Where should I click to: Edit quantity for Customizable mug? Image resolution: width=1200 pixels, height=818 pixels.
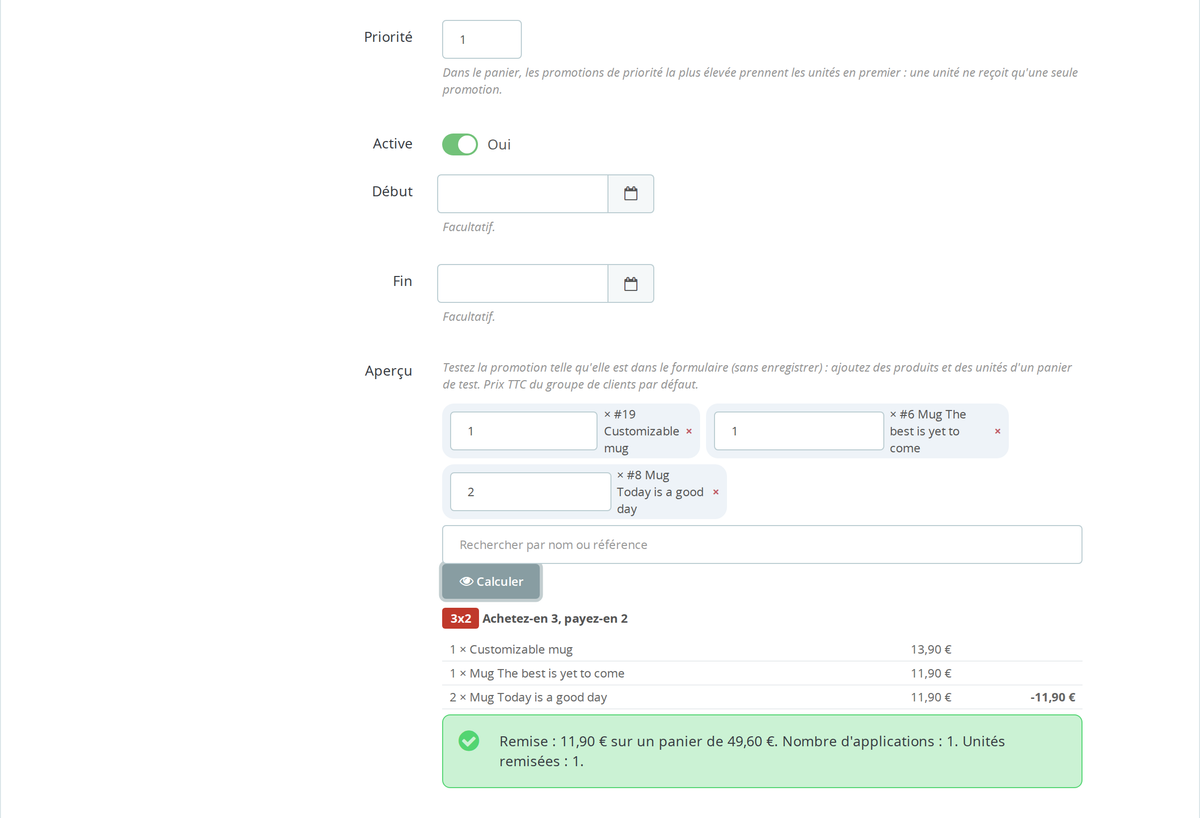click(524, 431)
